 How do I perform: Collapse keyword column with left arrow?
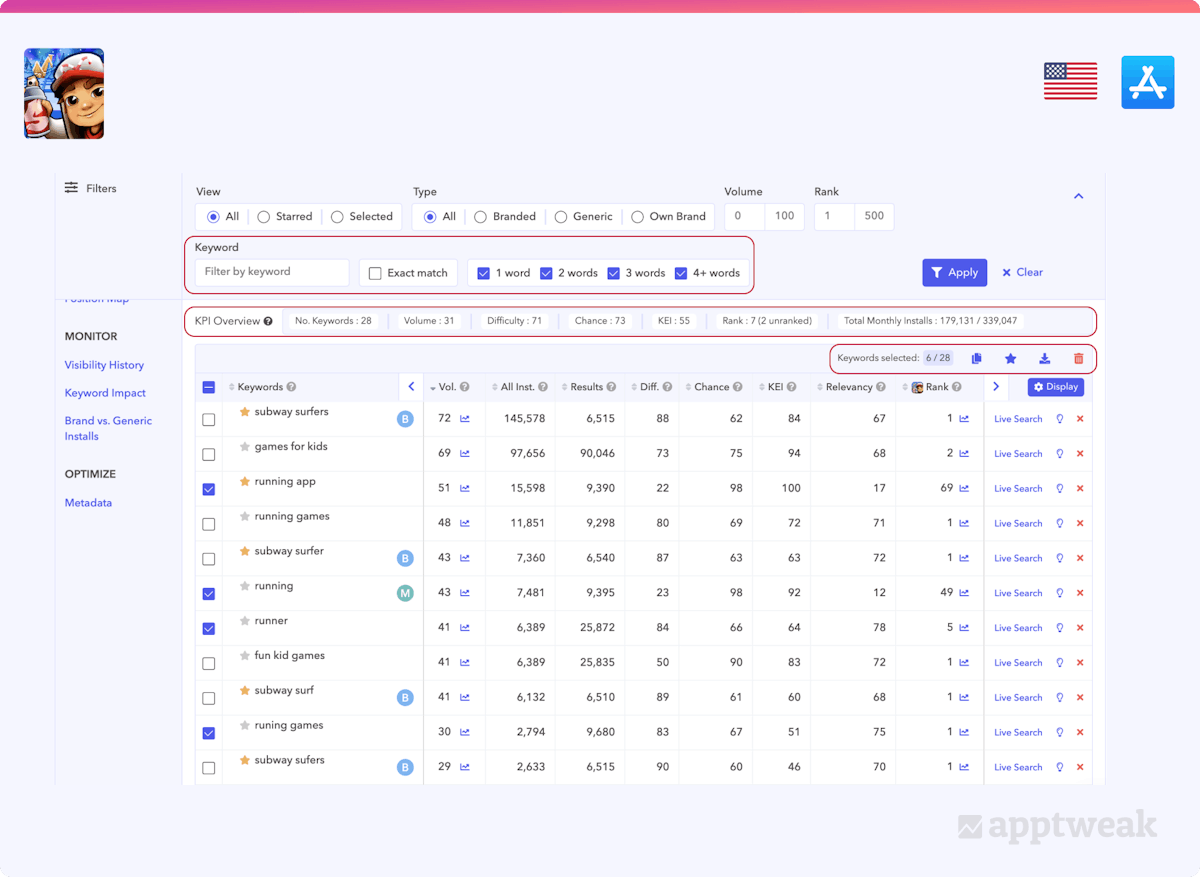click(411, 387)
